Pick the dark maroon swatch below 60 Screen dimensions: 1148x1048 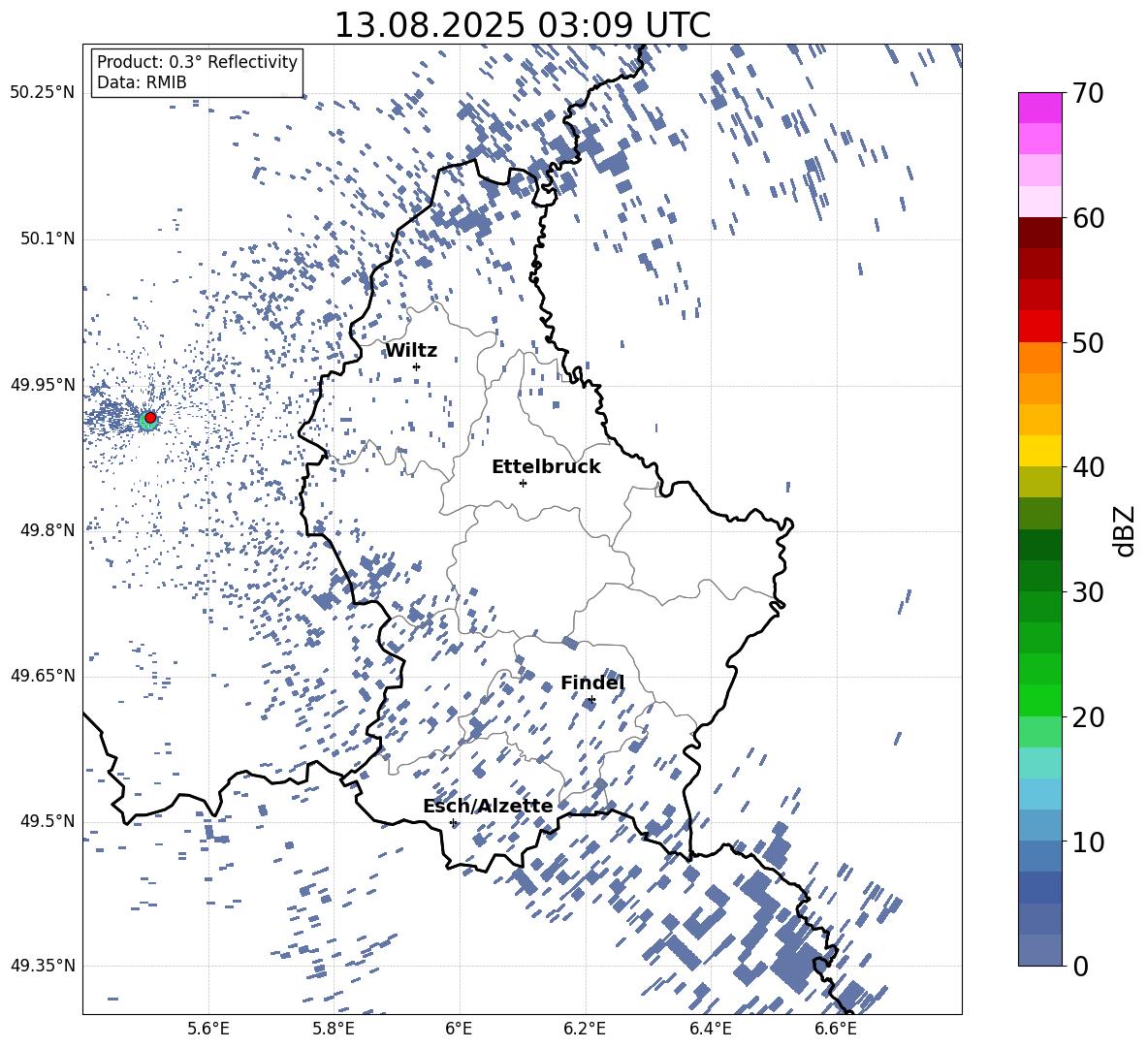point(1040,233)
